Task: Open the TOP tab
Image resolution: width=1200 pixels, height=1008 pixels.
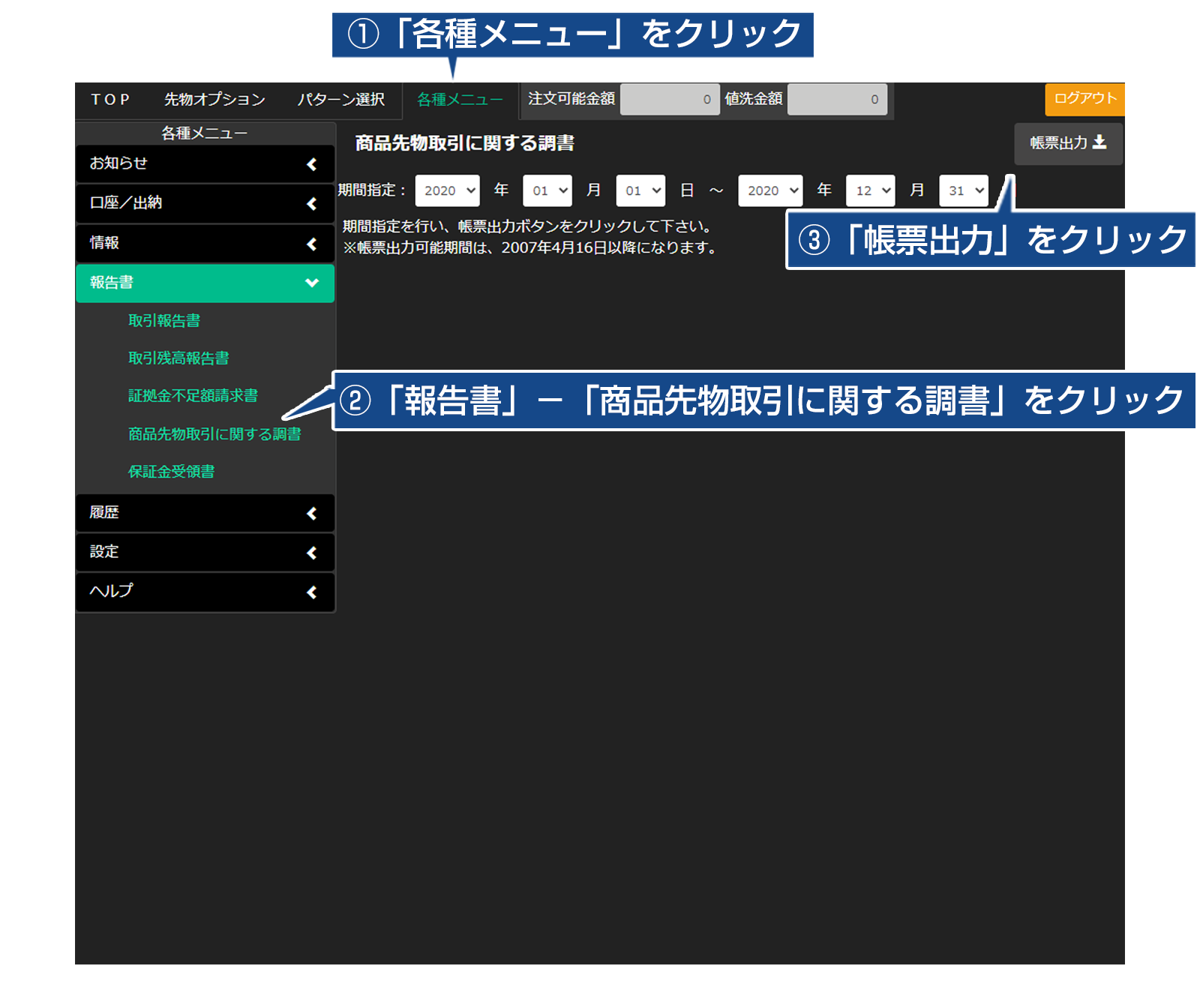Action: click(110, 100)
